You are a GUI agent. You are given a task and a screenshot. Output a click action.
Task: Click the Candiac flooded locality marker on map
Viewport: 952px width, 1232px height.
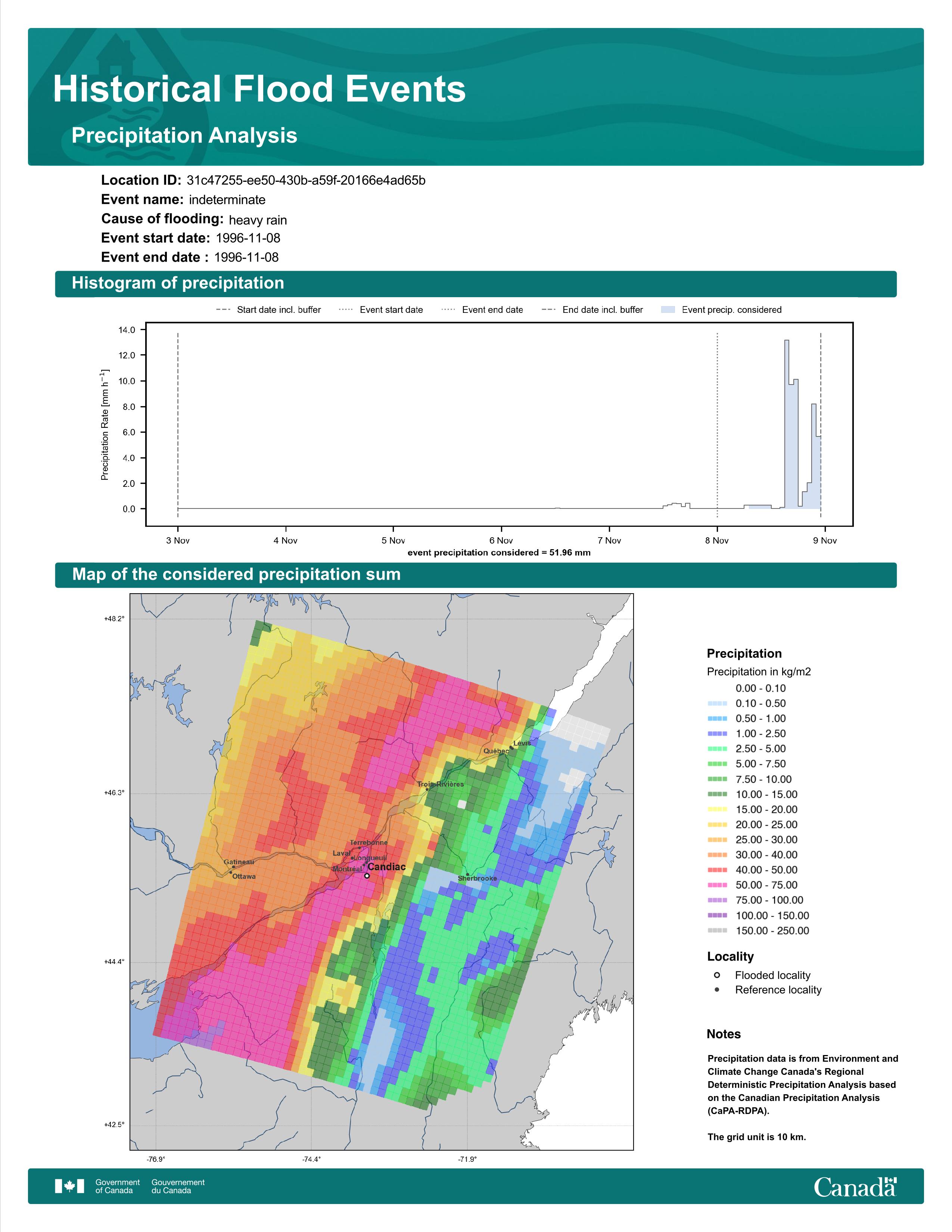(367, 876)
